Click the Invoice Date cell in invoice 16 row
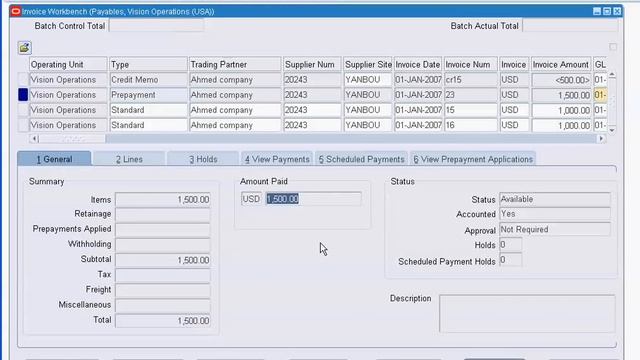The width and height of the screenshot is (640, 360). click(x=418, y=125)
